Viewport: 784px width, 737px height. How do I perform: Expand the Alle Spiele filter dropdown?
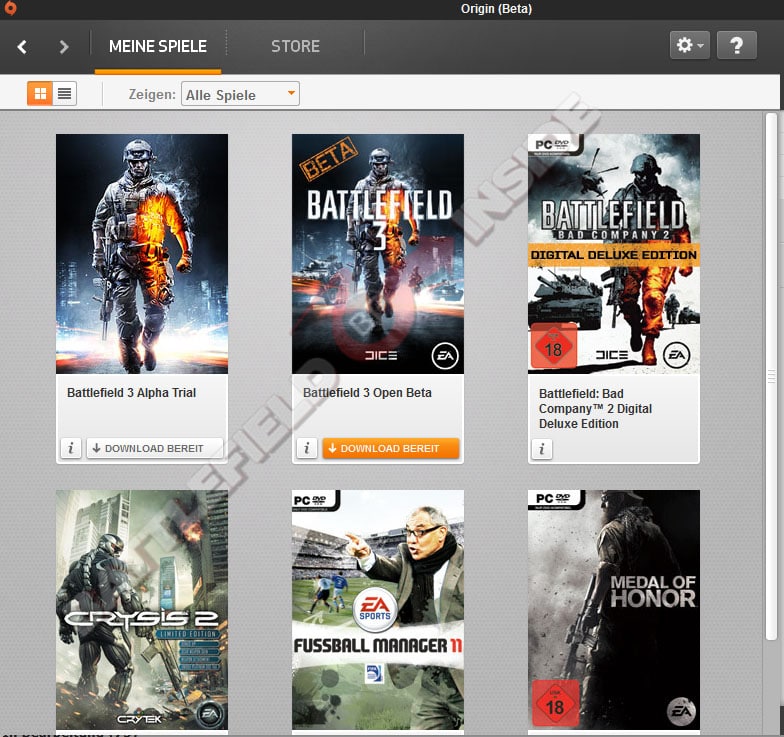coord(240,95)
